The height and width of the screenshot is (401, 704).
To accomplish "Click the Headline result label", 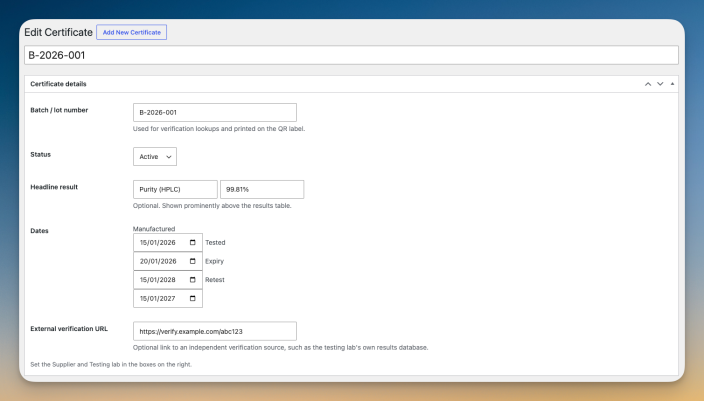I will [x=54, y=187].
